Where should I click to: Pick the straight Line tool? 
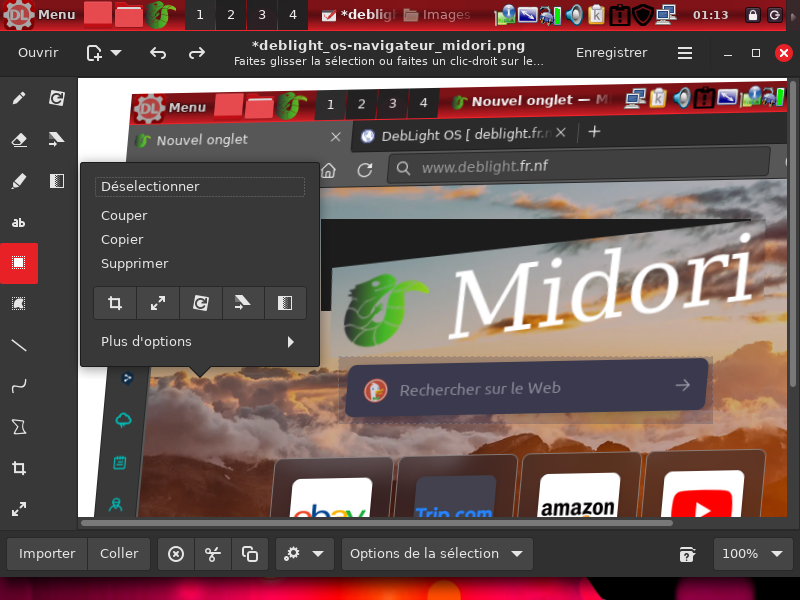pyautogui.click(x=19, y=346)
